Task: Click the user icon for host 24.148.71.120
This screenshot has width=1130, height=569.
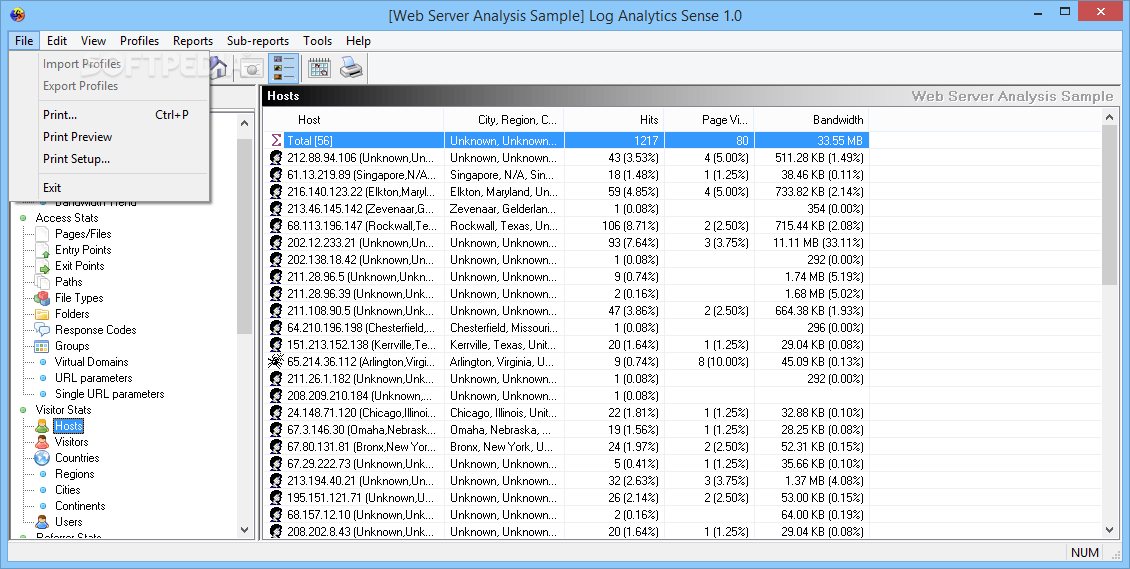Action: point(275,413)
